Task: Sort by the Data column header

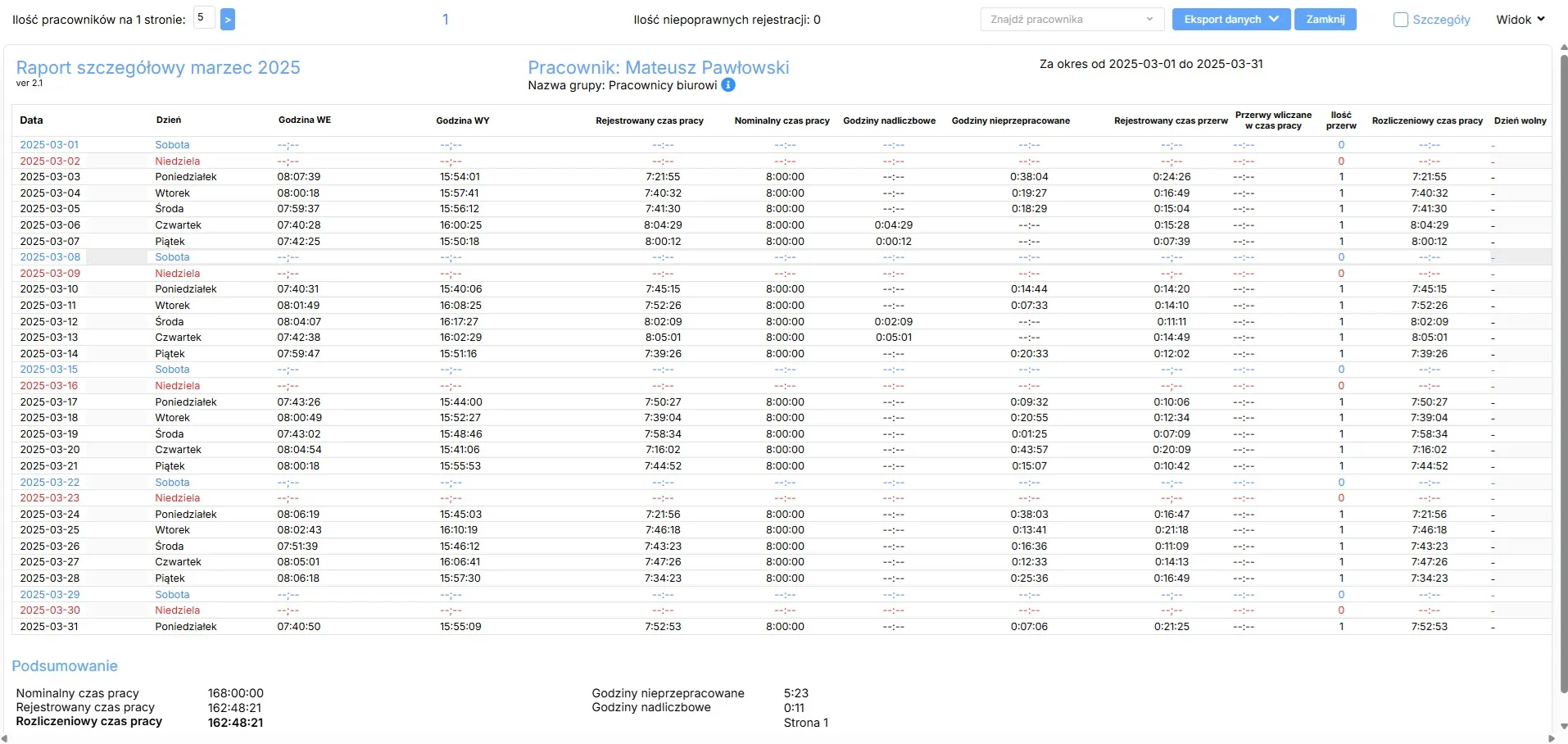Action: point(31,120)
